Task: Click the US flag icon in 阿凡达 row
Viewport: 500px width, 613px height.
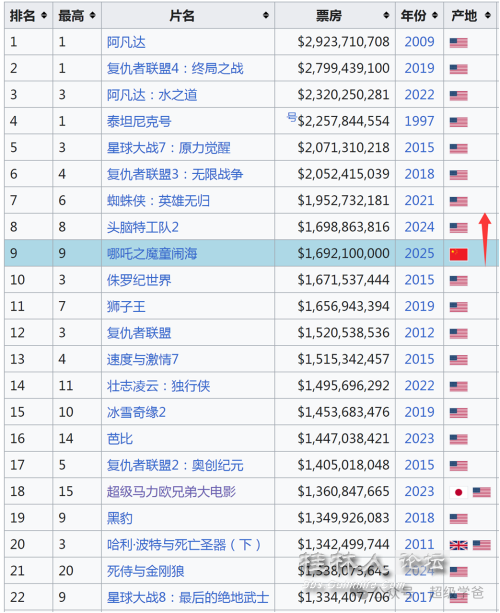Action: (x=459, y=43)
